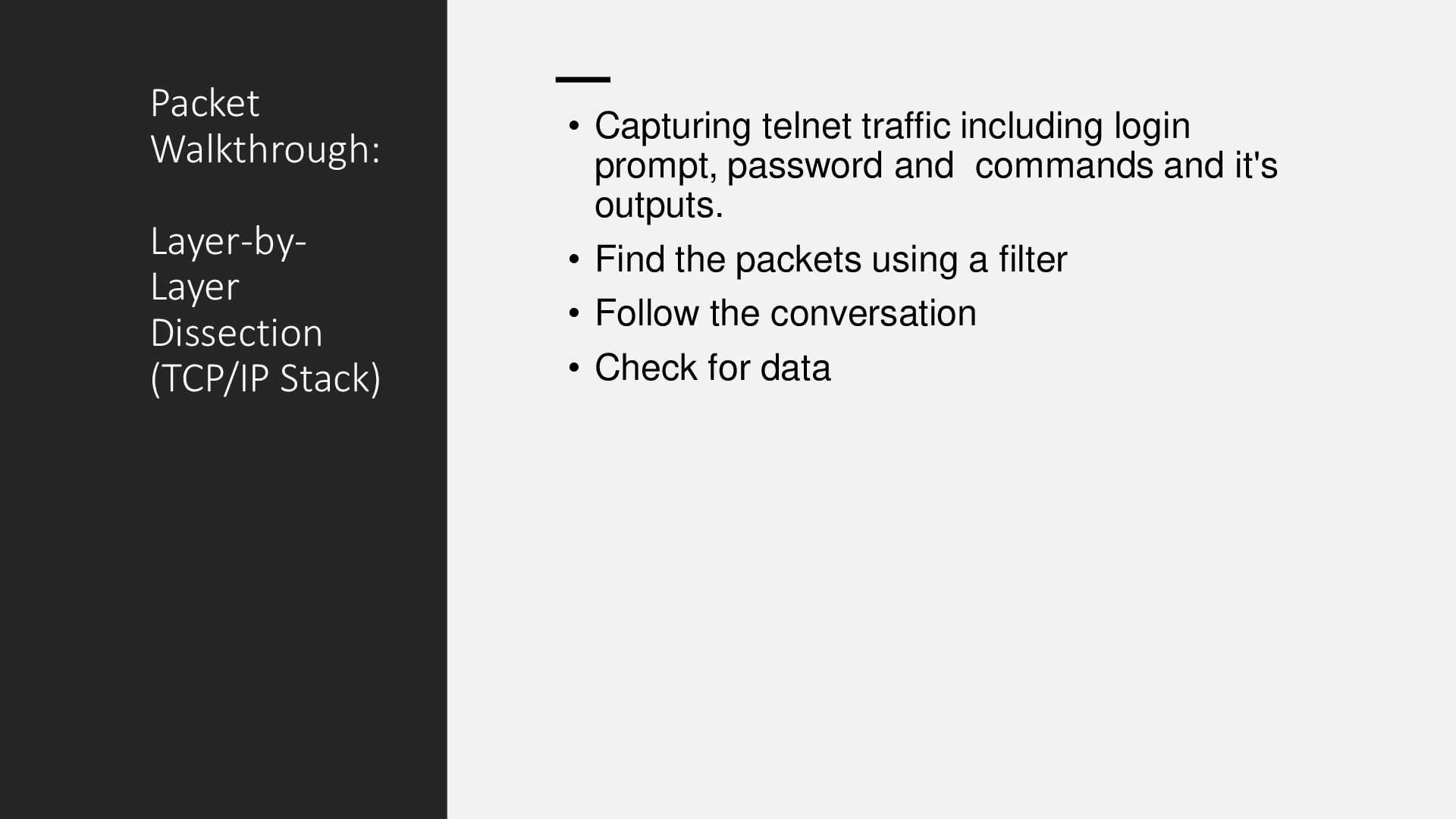Click the empty dark sidebar area below title
Screen dimensions: 1456x819
(x=224, y=607)
